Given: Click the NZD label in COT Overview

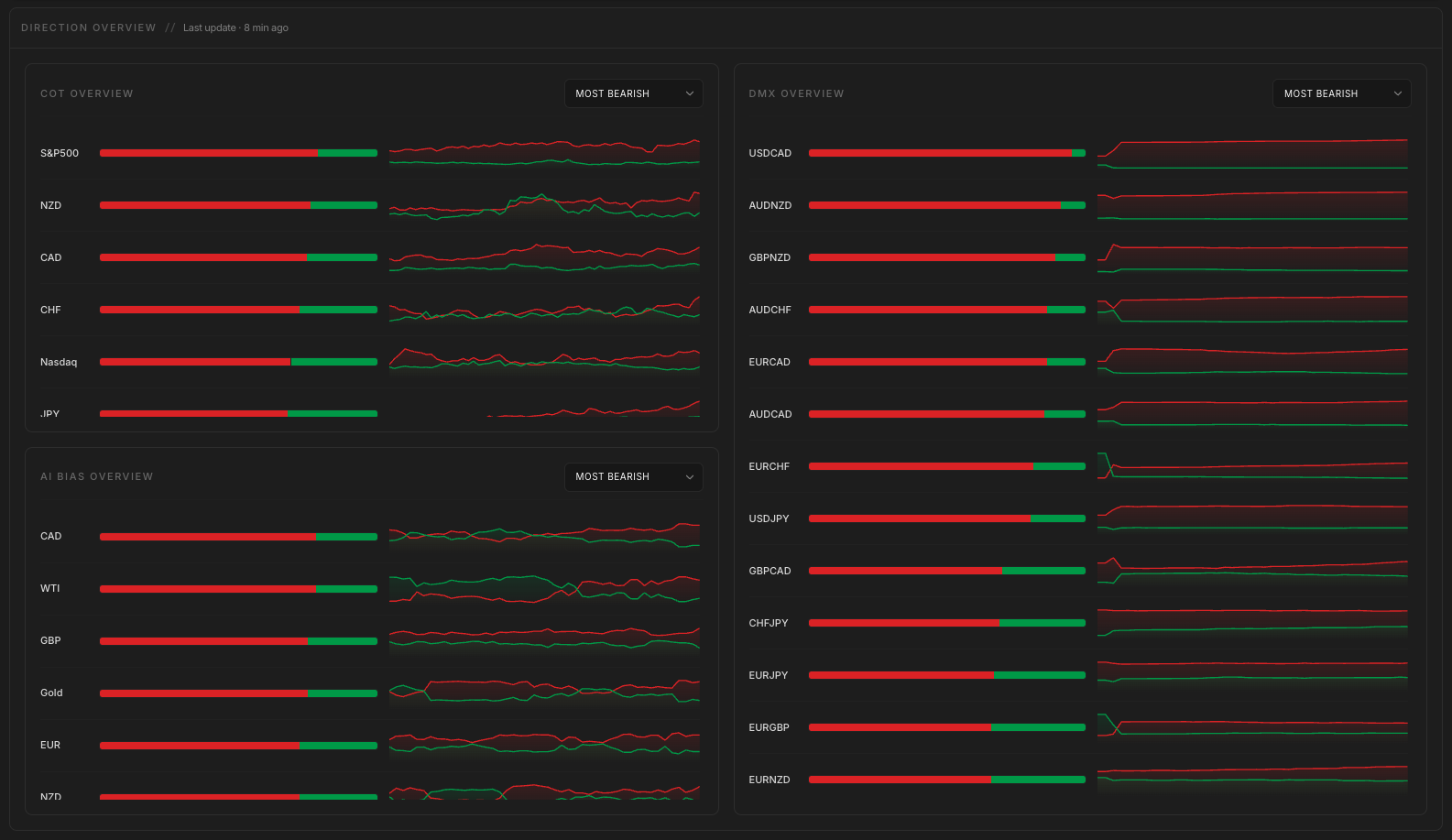Looking at the screenshot, I should 51,205.
